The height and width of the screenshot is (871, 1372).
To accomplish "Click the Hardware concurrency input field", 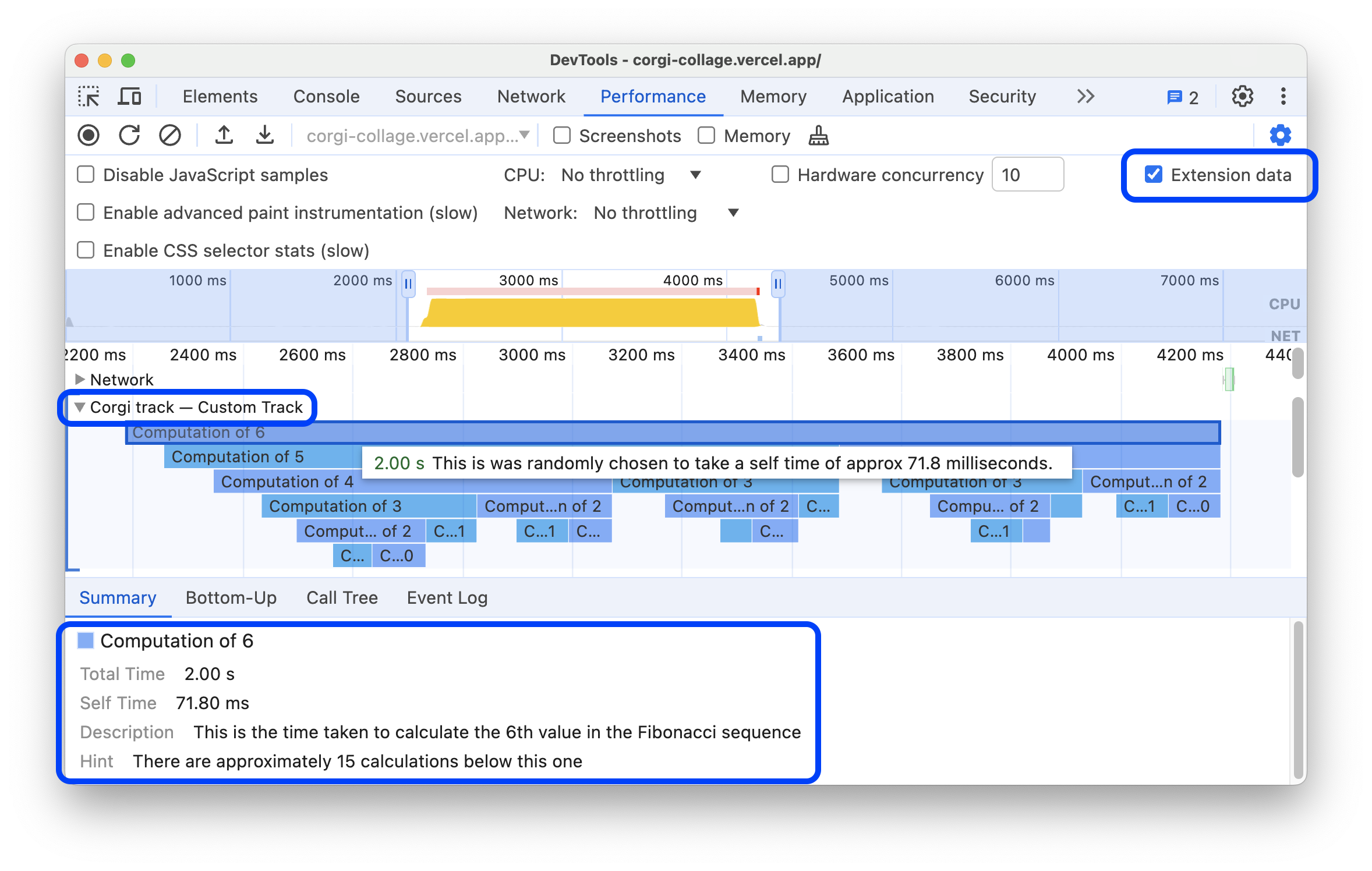I will pos(1028,175).
